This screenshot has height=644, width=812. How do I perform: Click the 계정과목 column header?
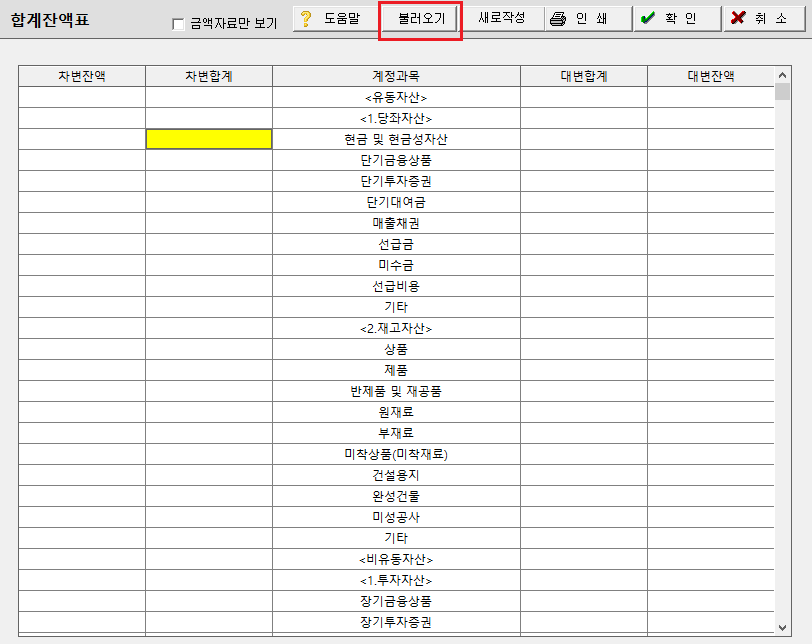tap(396, 76)
